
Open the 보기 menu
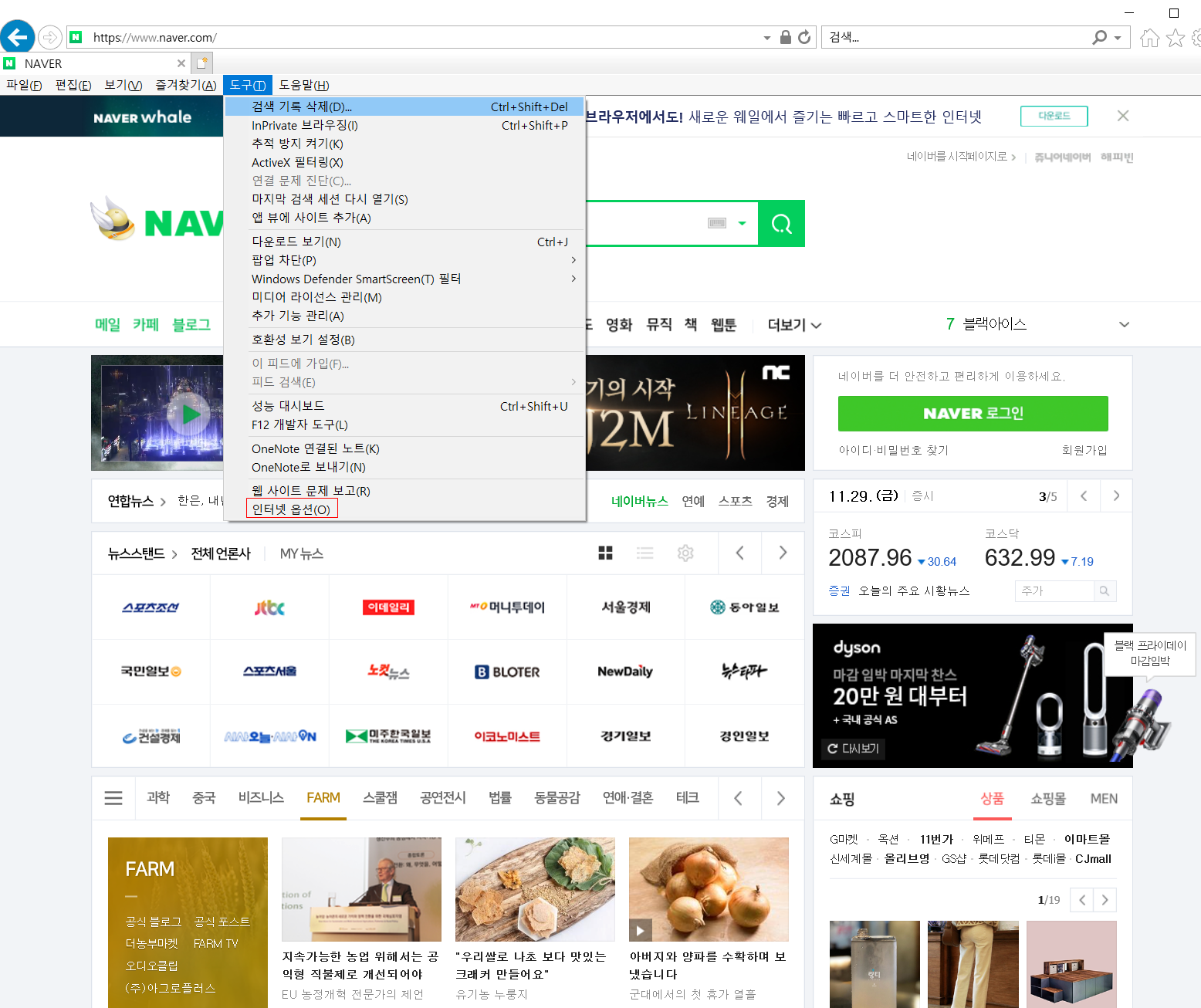point(123,85)
